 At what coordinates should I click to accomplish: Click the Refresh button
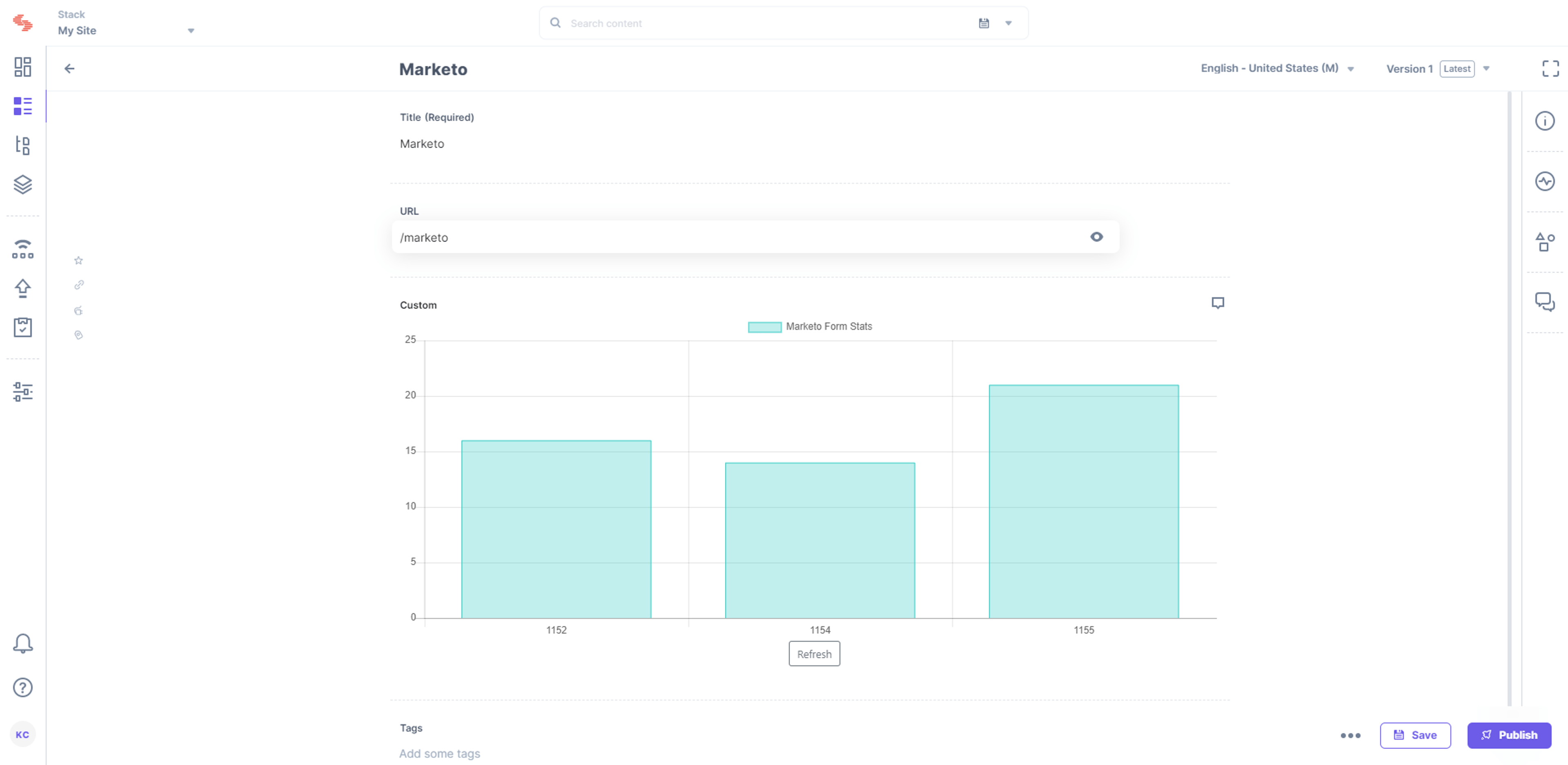(815, 654)
